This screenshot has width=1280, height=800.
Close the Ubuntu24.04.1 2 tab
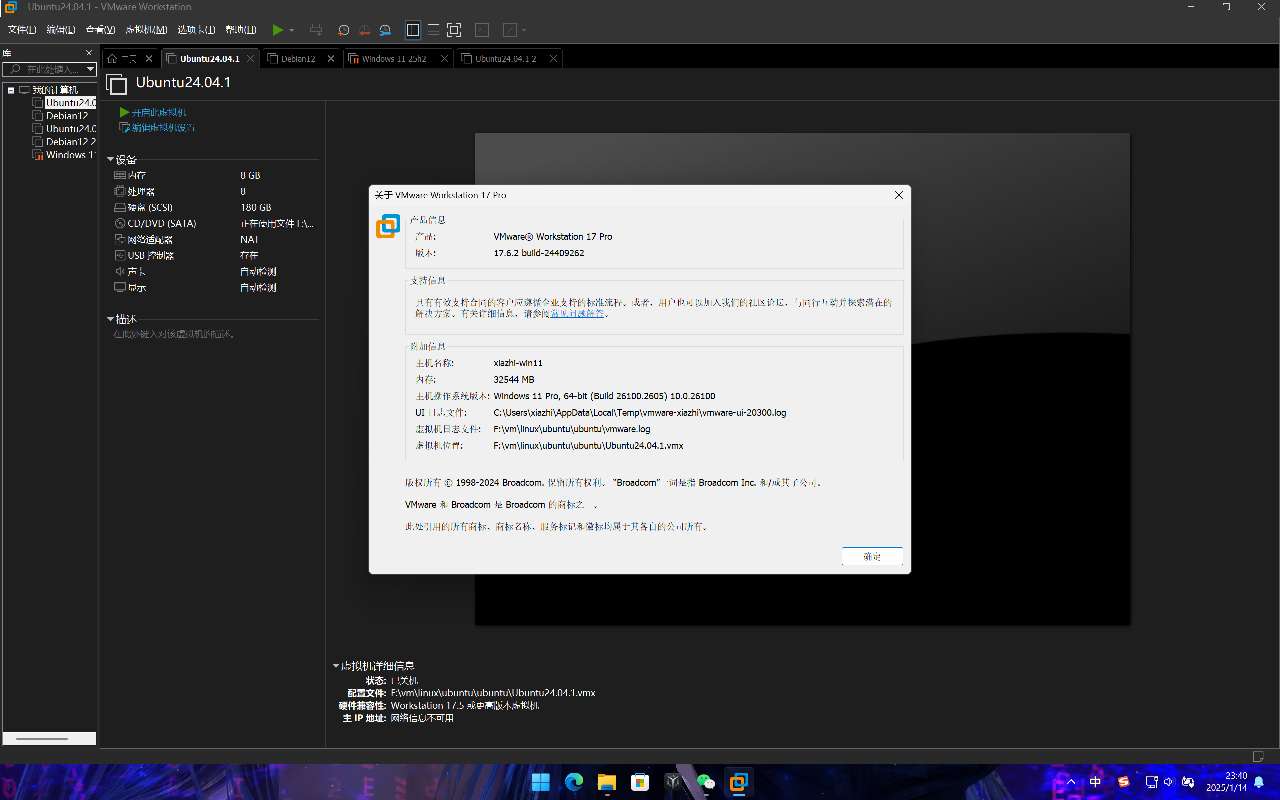[551, 59]
